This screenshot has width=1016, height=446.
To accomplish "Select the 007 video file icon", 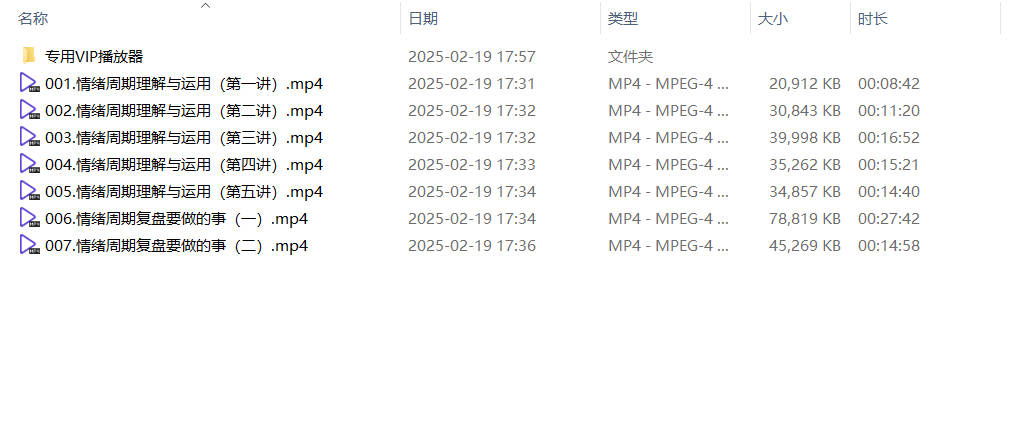I will coord(29,246).
